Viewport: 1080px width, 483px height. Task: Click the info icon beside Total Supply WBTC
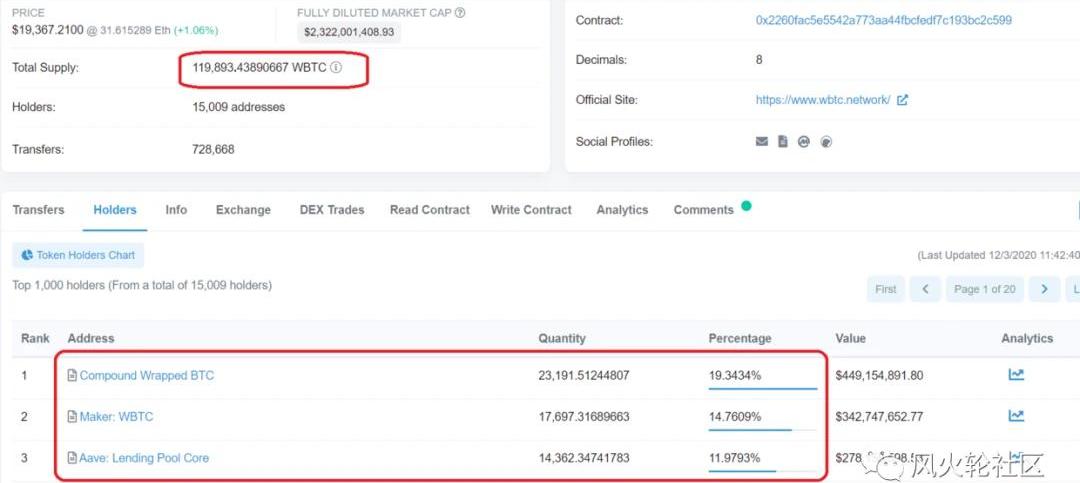coord(336,68)
